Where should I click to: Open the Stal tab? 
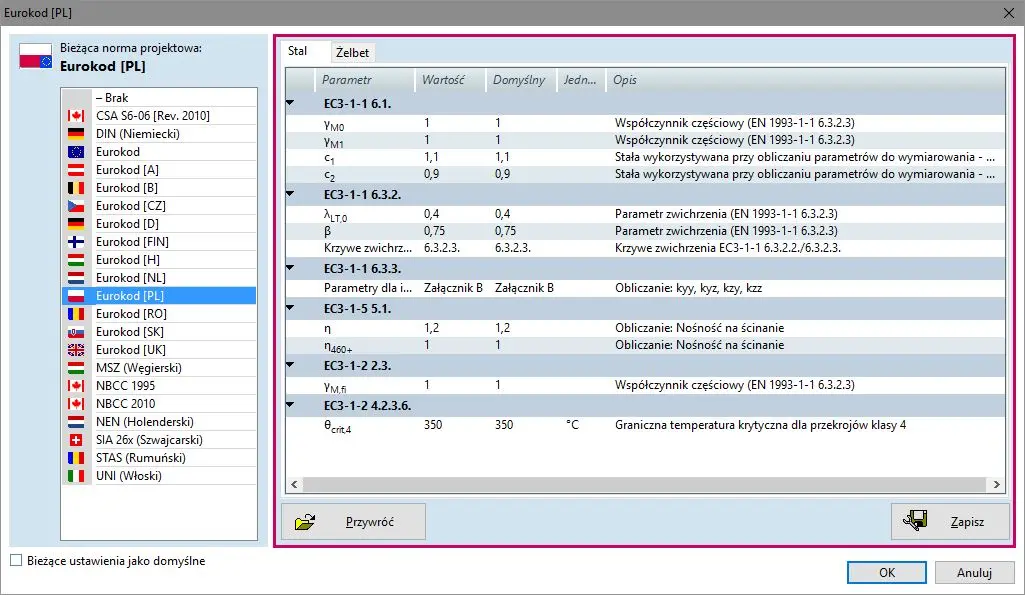[298, 51]
